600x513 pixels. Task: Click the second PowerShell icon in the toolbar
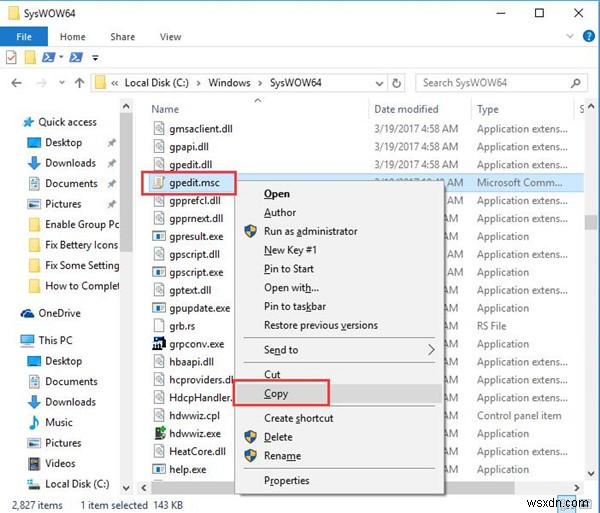(x=76, y=57)
